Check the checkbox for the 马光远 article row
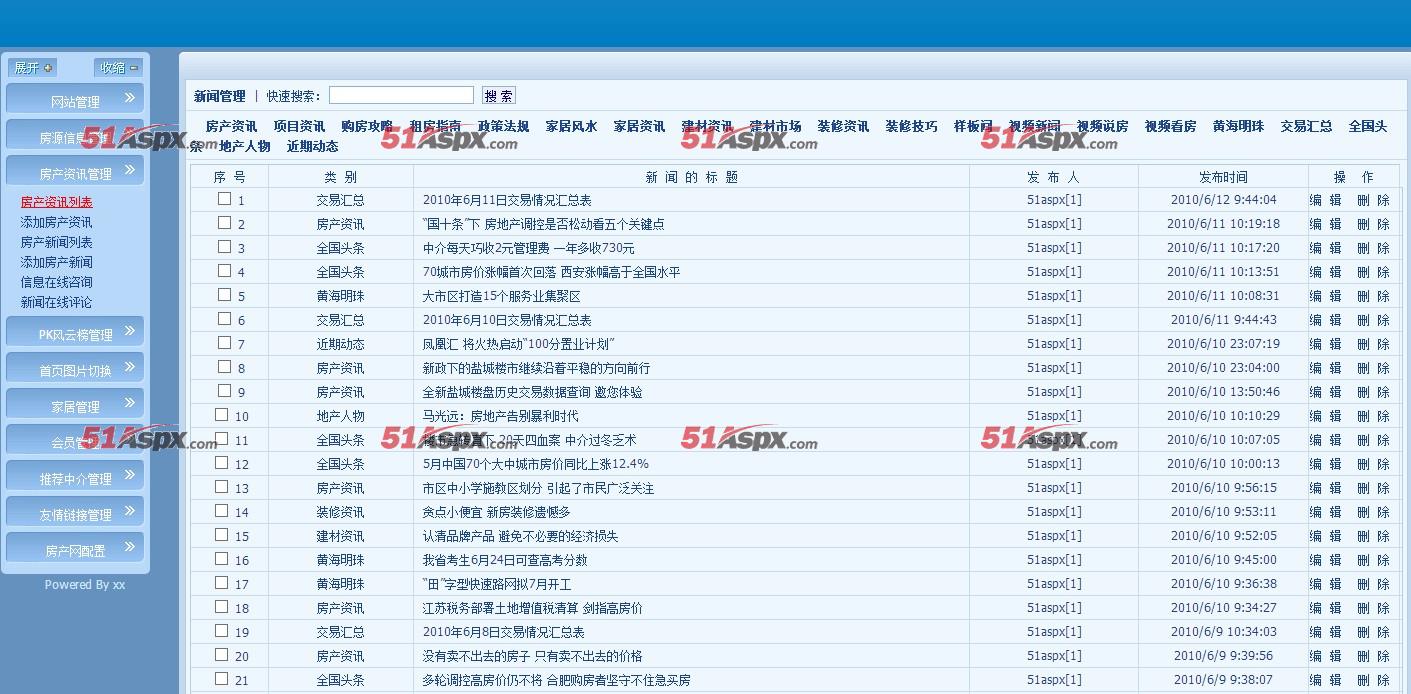 pyautogui.click(x=224, y=415)
